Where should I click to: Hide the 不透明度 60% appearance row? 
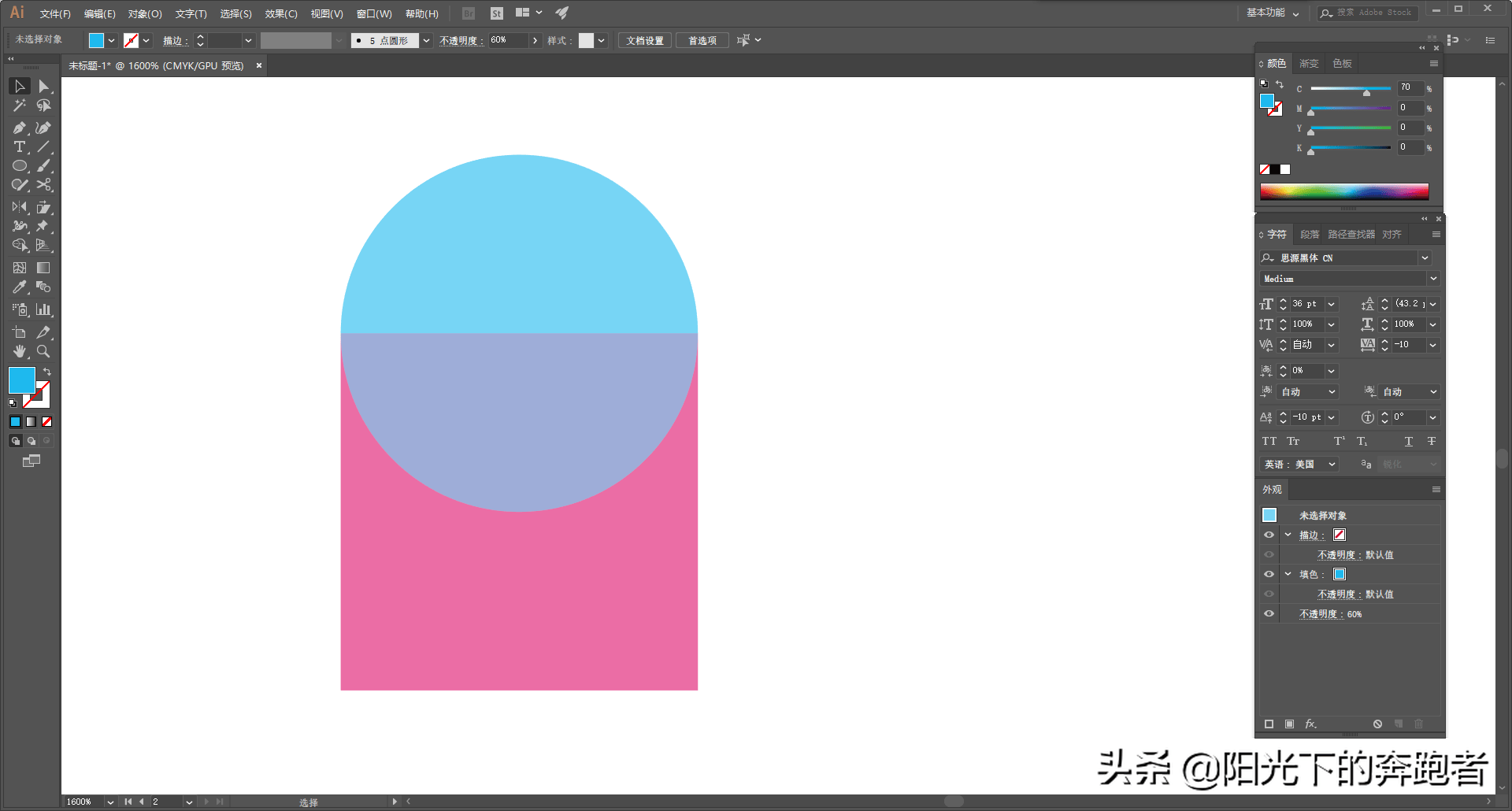coord(1269,613)
